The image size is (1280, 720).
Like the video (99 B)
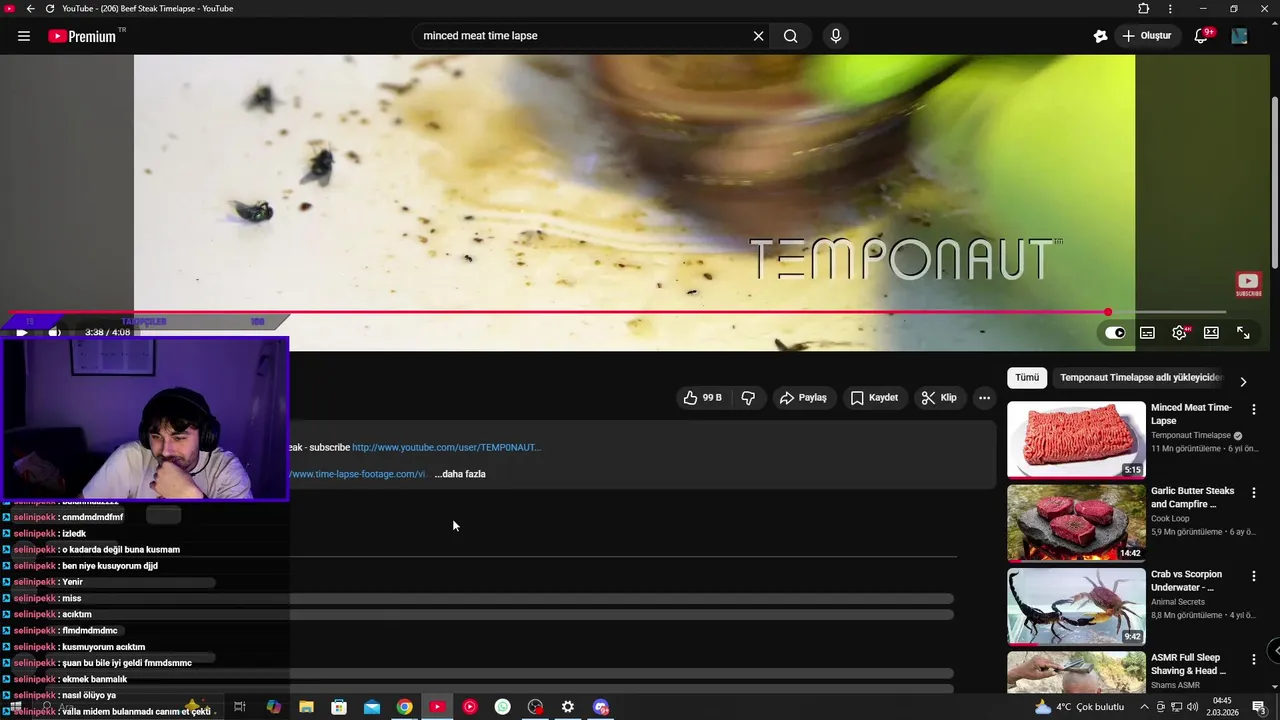point(703,398)
